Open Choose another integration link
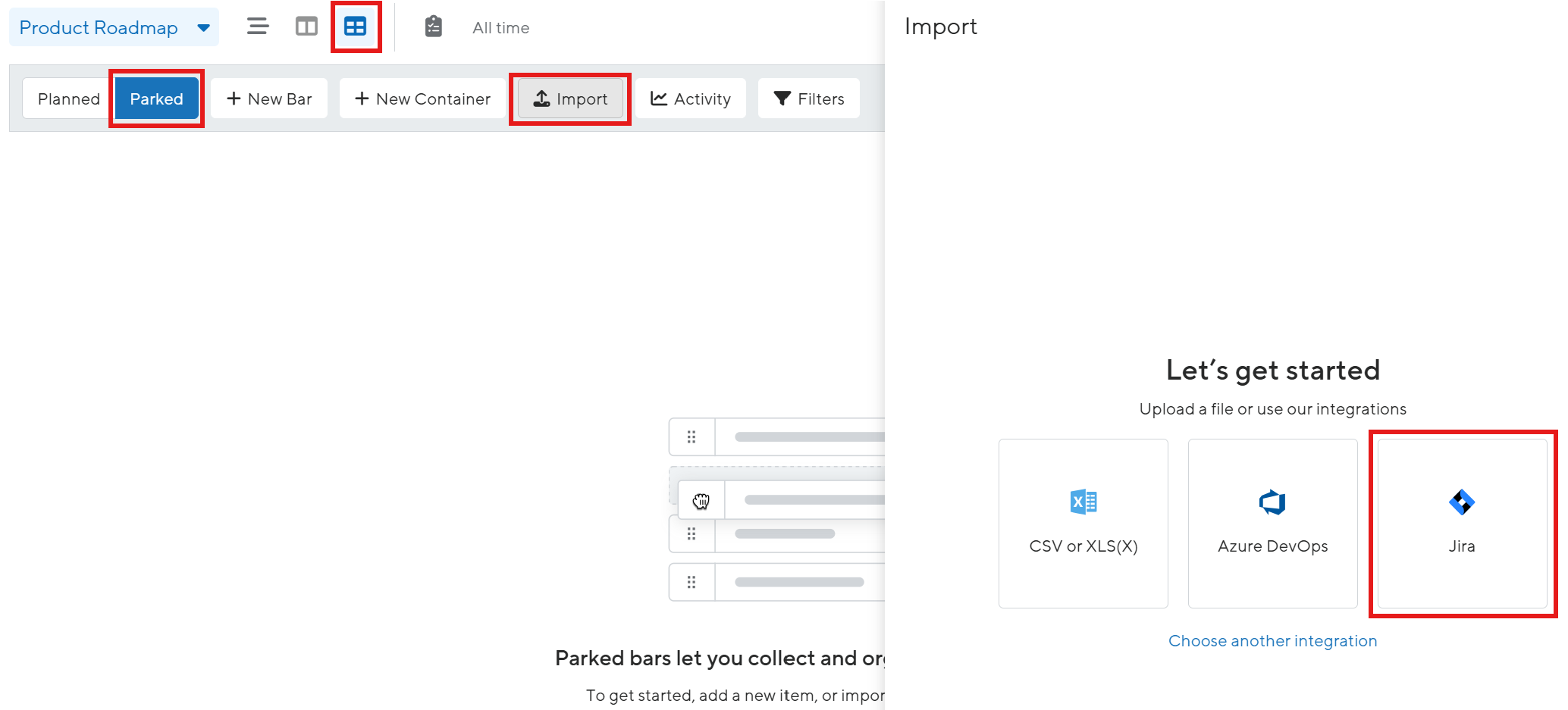Screen dimensions: 1568x710 (1272, 640)
